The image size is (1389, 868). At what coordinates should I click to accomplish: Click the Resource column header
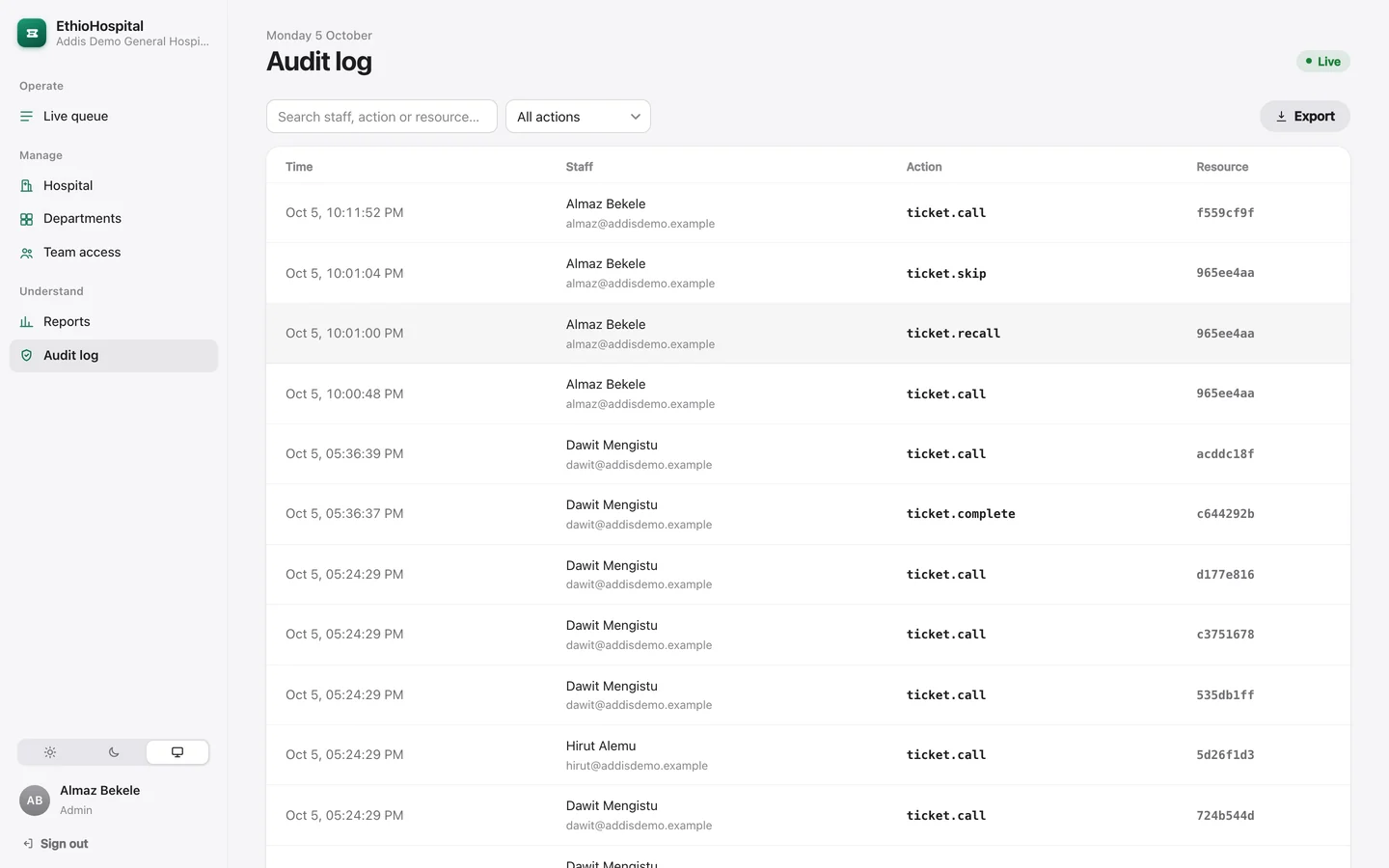[x=1222, y=167]
